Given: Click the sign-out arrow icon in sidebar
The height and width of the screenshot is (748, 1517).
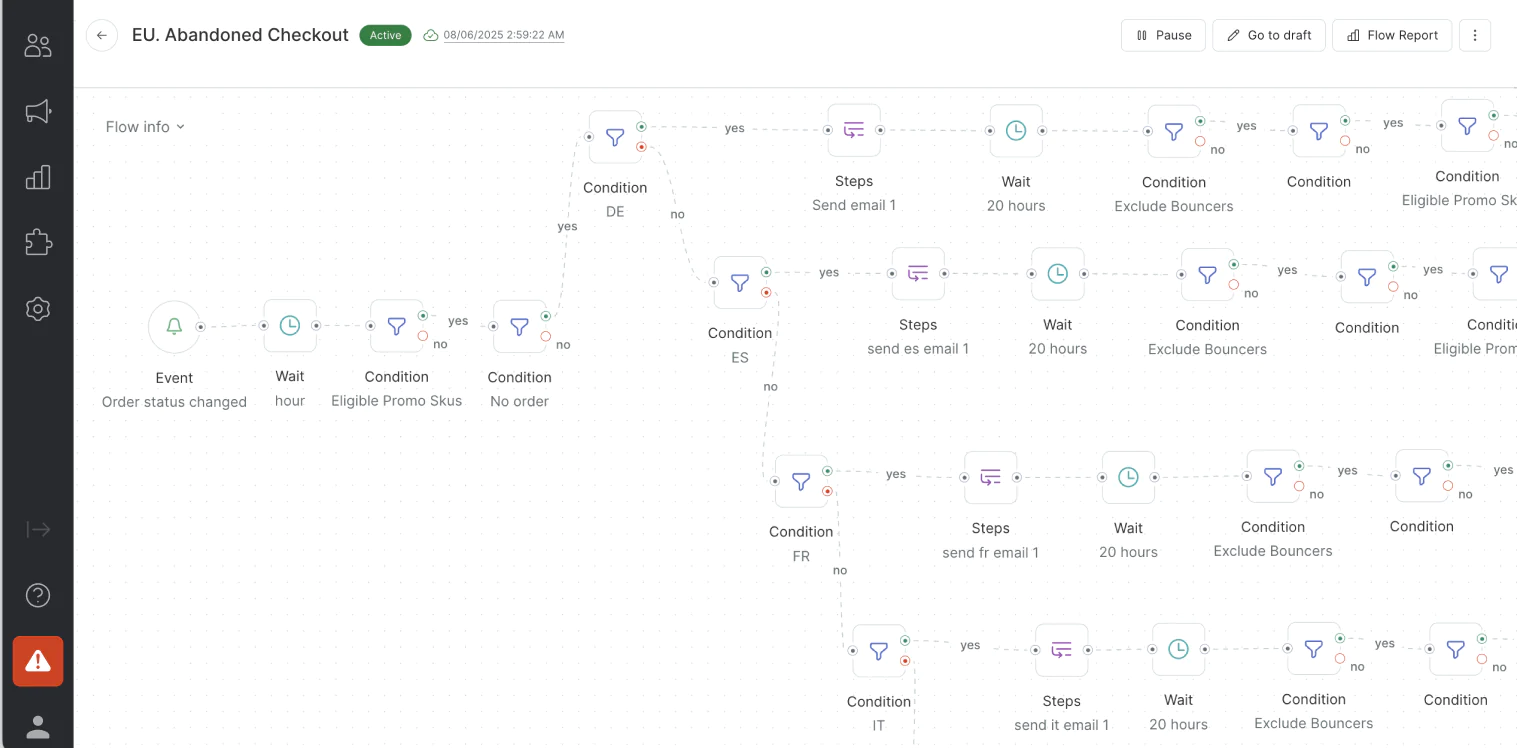Looking at the screenshot, I should (x=37, y=529).
